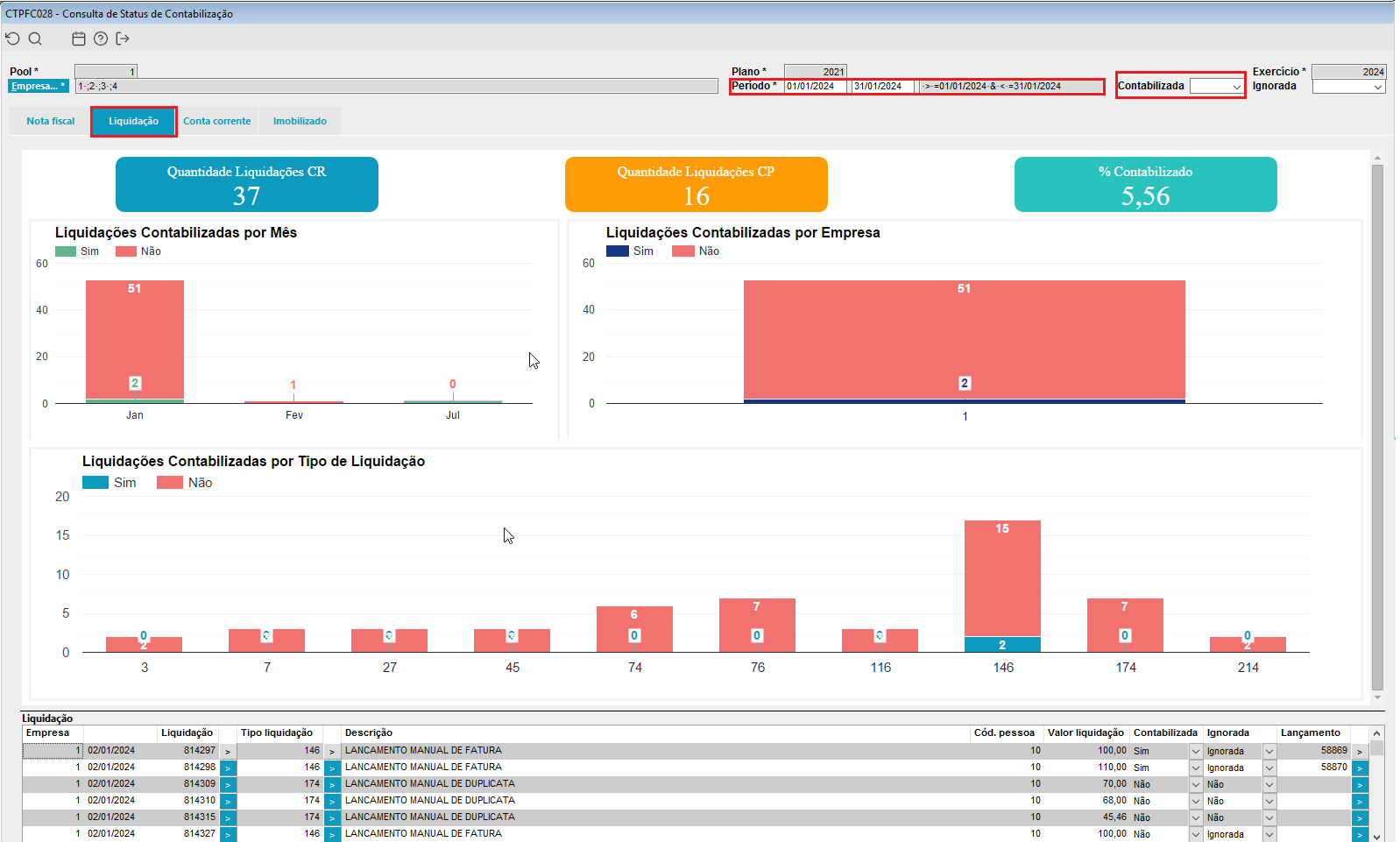The height and width of the screenshot is (842, 1400).
Task: Click the refresh/undo arrow toolbar icon
Action: coord(12,39)
